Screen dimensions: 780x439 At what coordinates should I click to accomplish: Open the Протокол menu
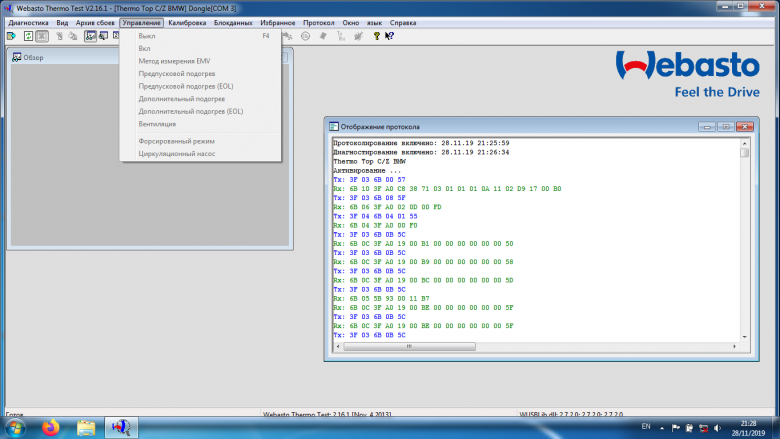tap(319, 23)
